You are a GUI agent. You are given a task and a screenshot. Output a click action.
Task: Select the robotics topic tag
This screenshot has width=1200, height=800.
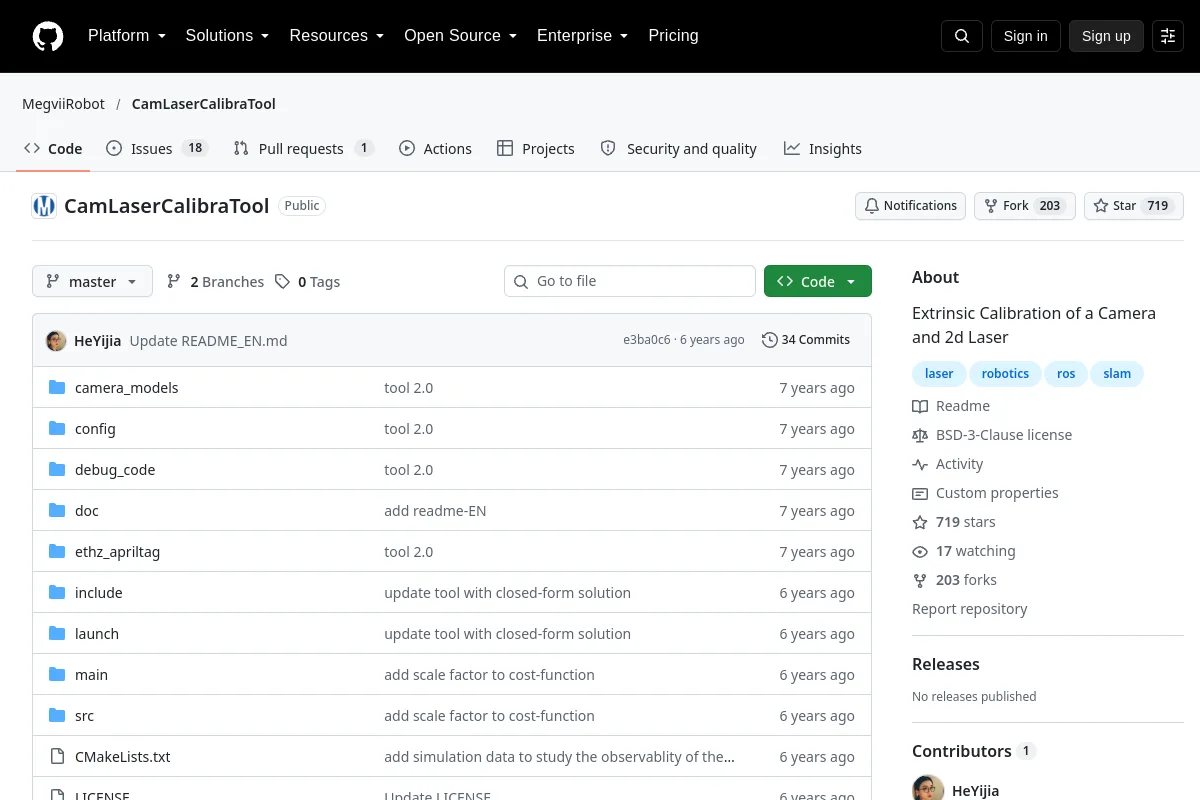coord(1005,374)
